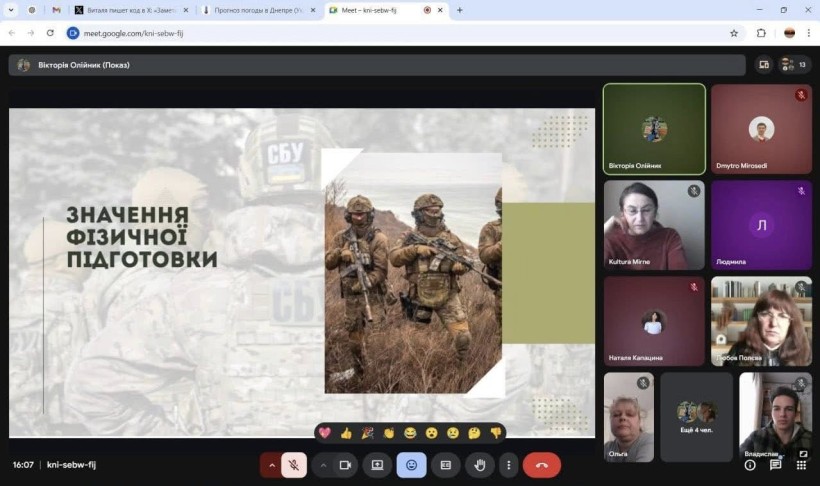
Task: Send the sad face reaction
Action: 453,433
